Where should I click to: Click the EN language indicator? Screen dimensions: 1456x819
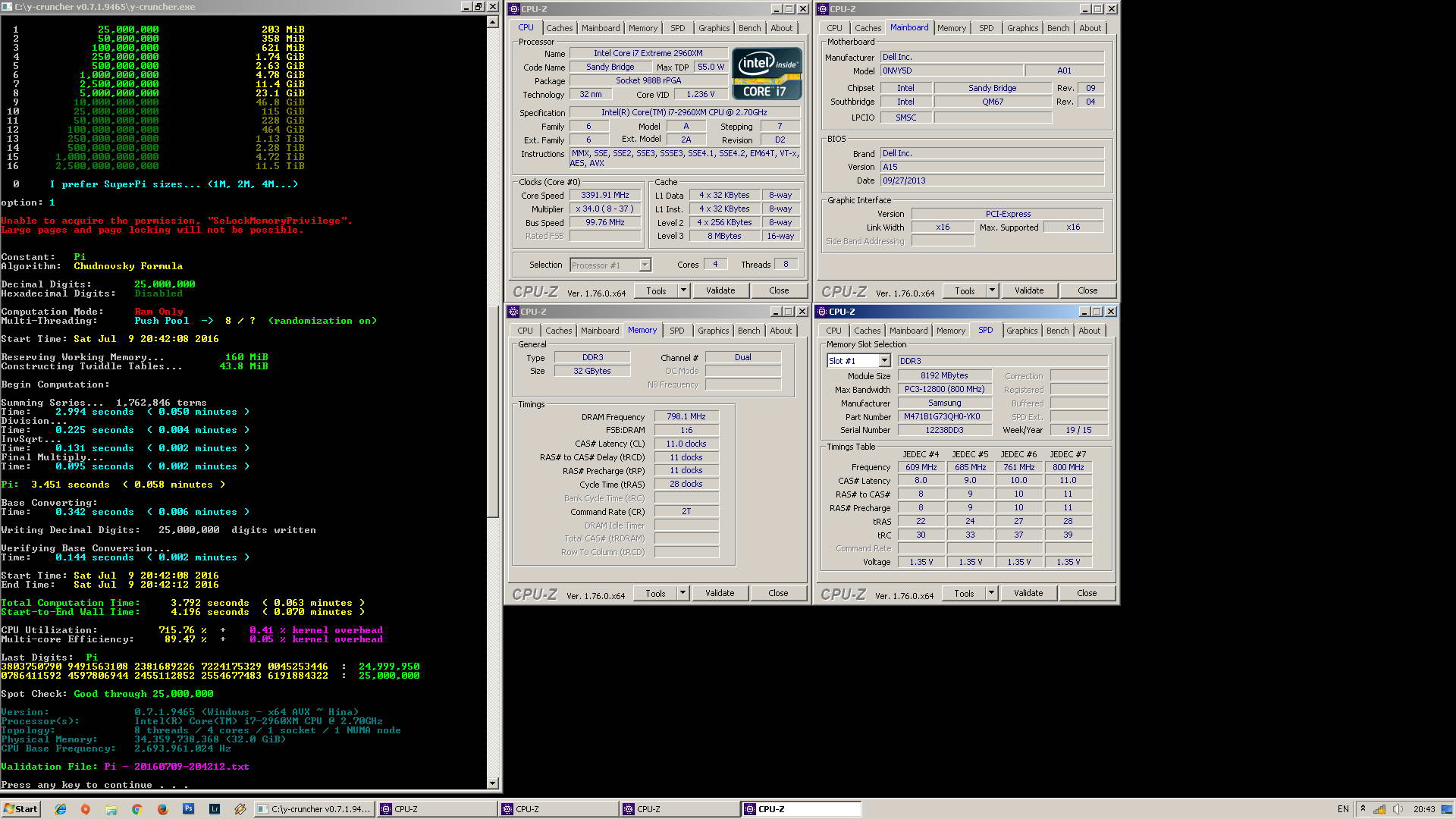tap(1343, 809)
